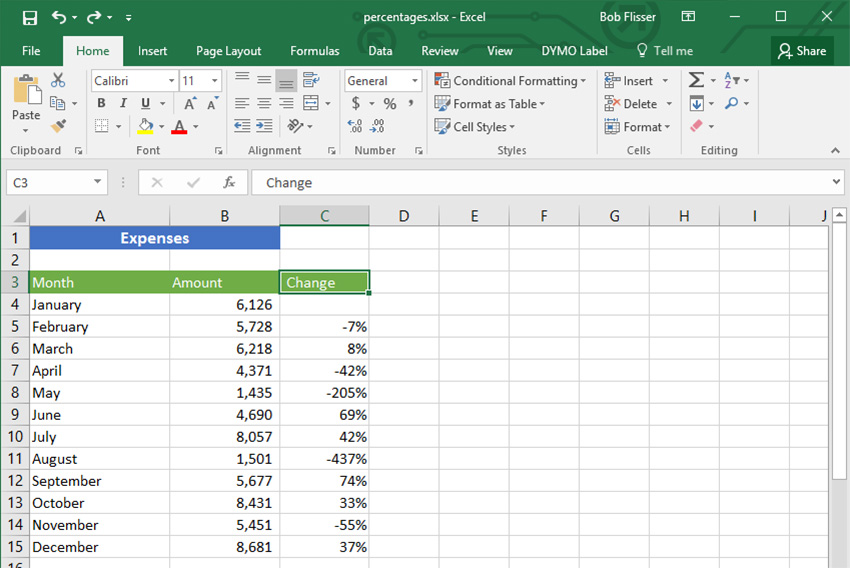
Task: Apply Percent Style with the % icon
Action: (x=390, y=103)
